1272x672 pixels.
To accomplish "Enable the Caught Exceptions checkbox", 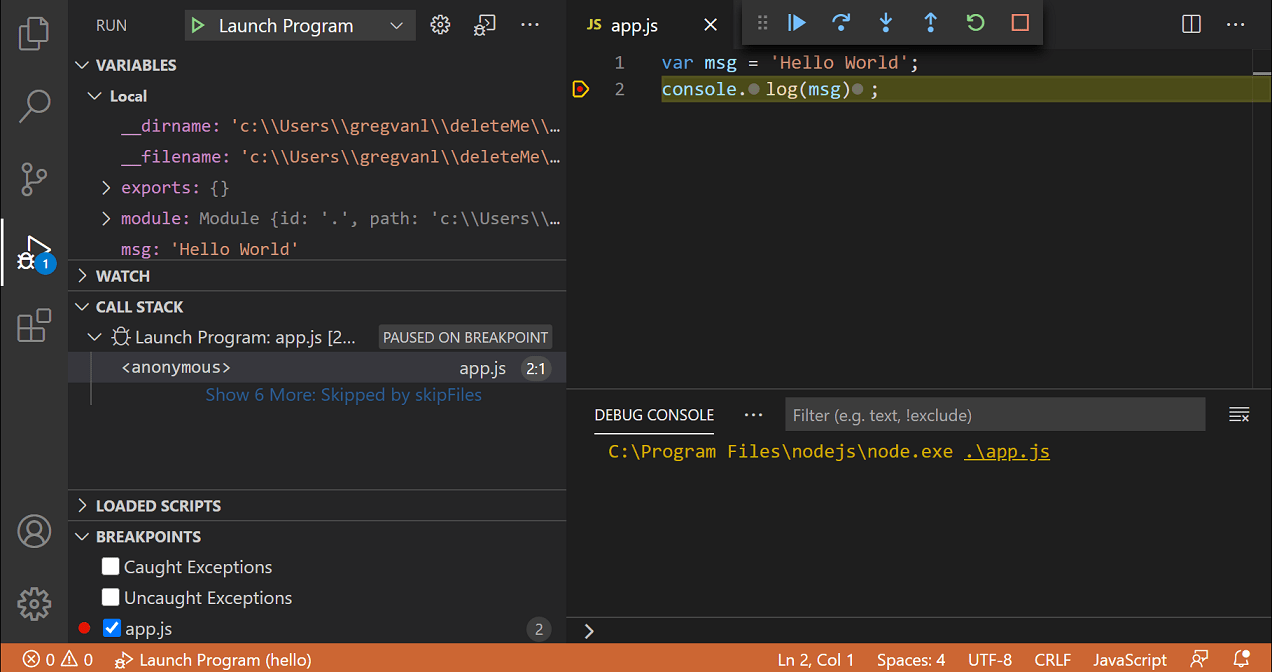I will point(112,566).
